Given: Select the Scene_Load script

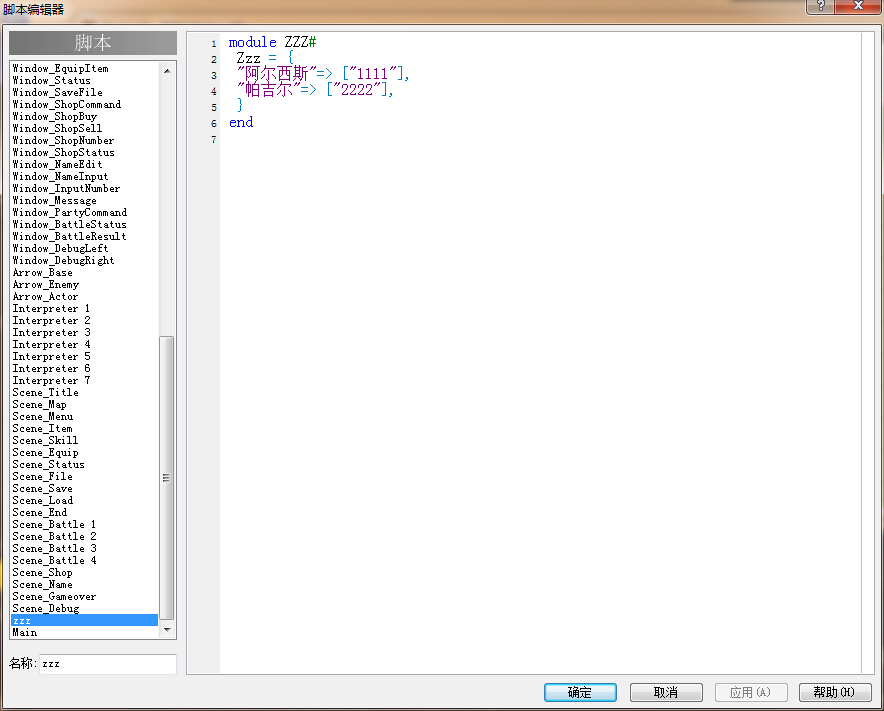Looking at the screenshot, I should [x=84, y=500].
